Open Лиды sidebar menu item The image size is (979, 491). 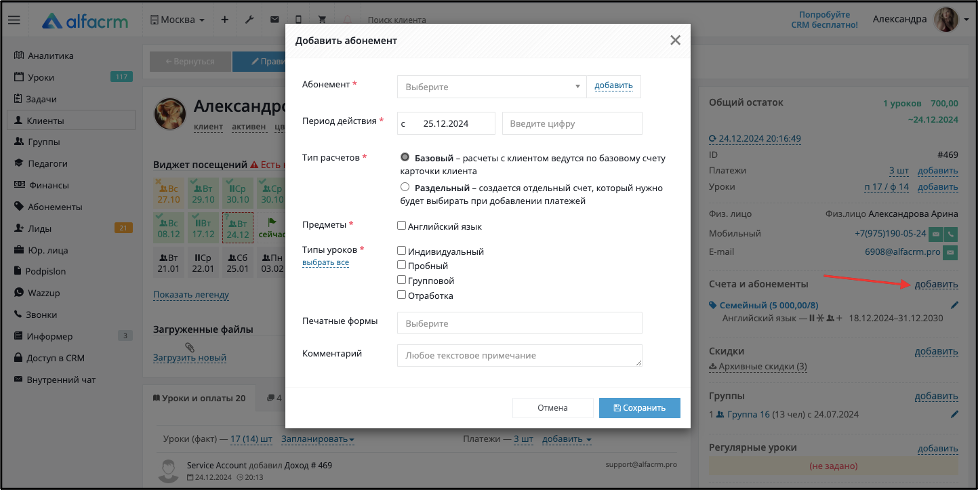point(39,229)
